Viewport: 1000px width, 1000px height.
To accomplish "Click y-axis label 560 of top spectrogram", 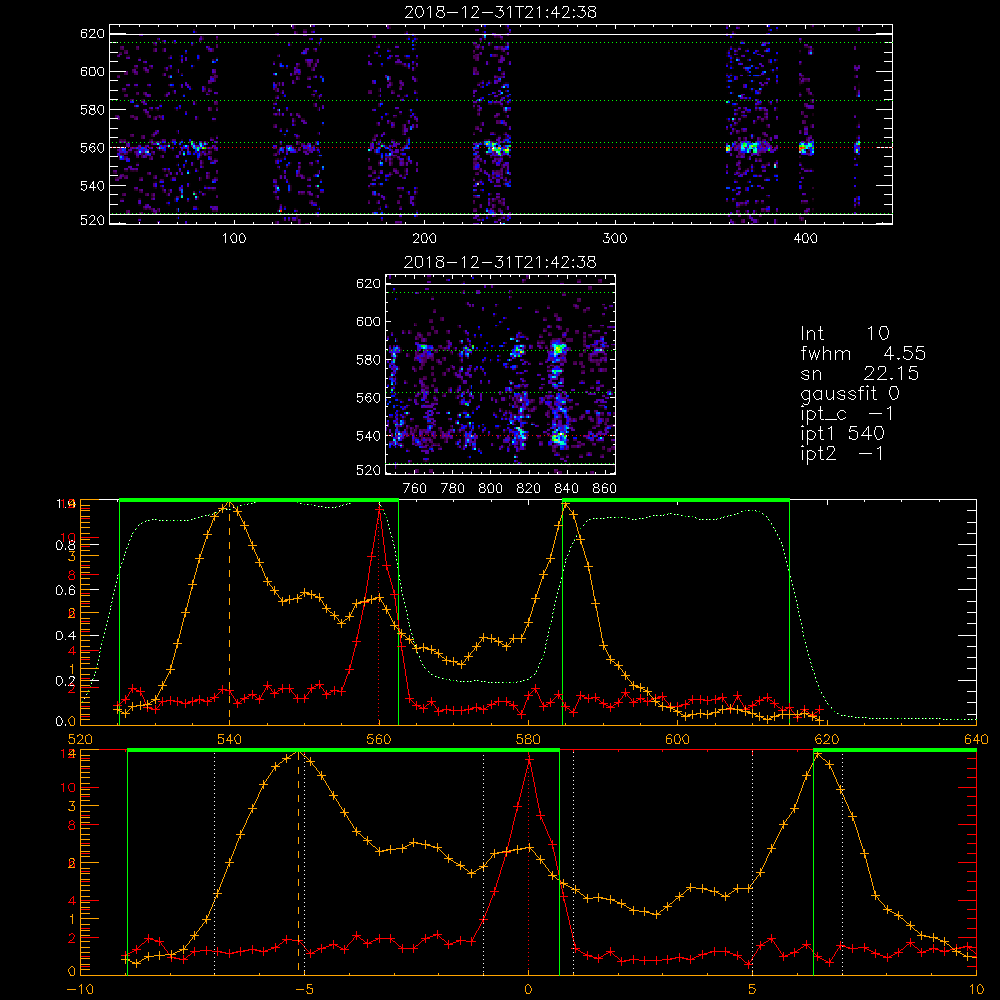I will pyautogui.click(x=92, y=147).
